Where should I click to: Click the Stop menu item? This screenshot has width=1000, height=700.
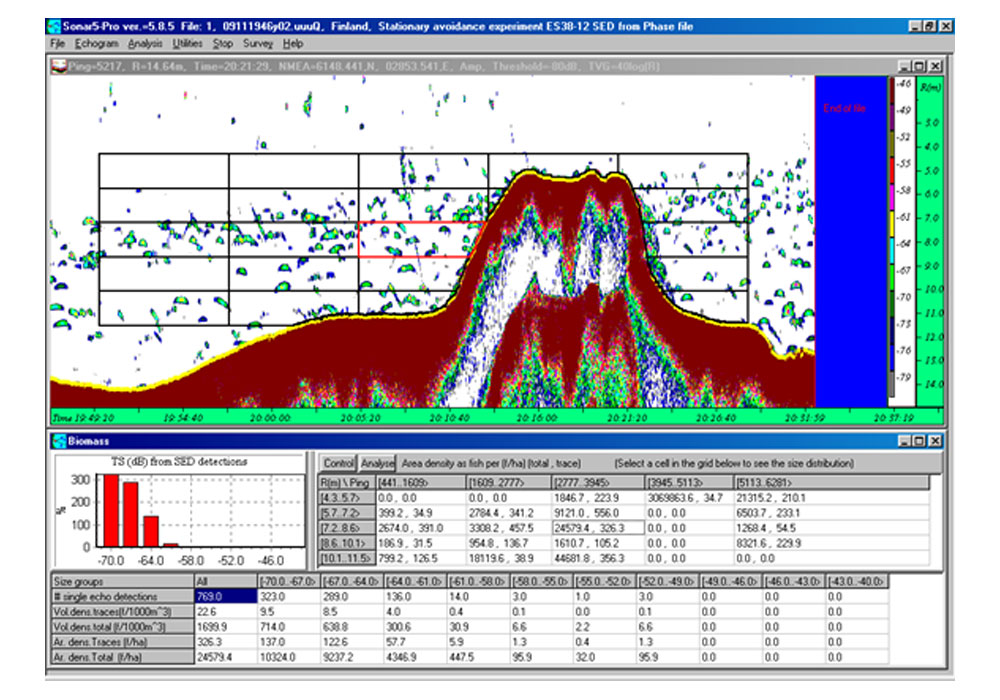(x=223, y=44)
